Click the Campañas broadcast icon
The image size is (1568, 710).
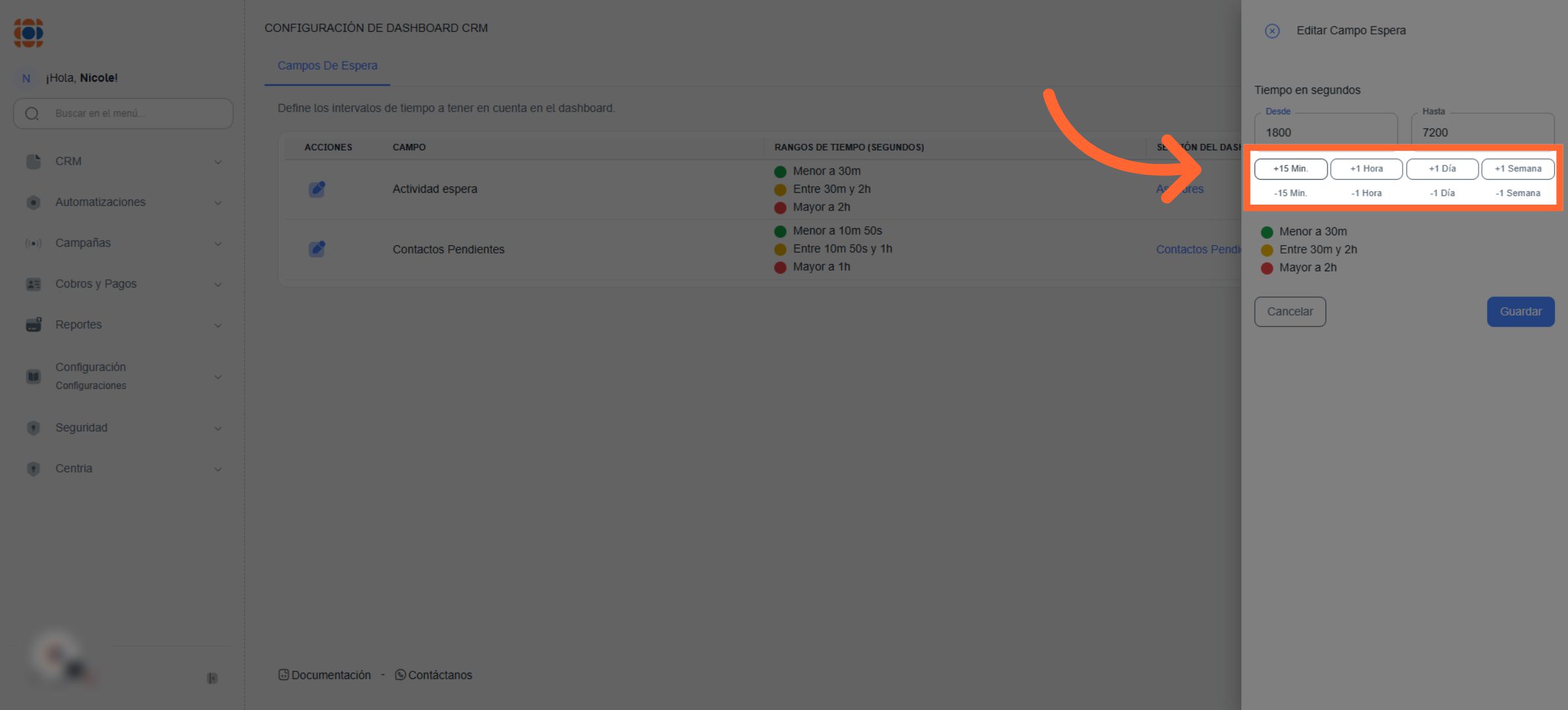coord(33,243)
